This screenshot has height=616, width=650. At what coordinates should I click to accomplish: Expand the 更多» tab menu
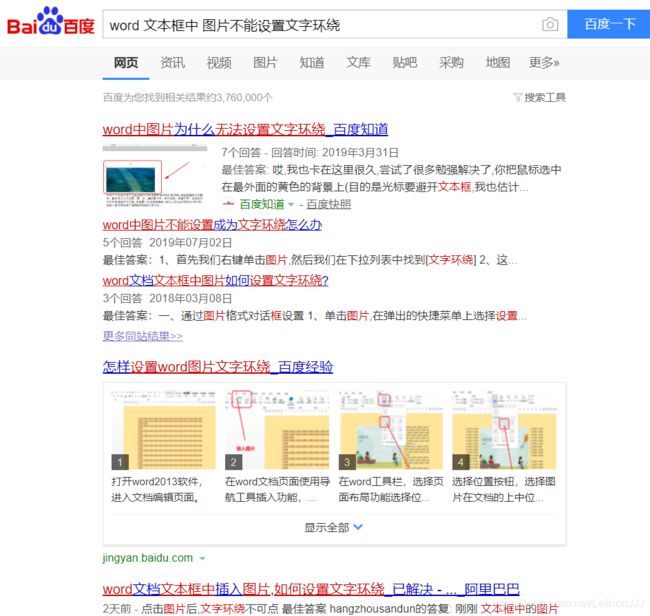tap(544, 63)
